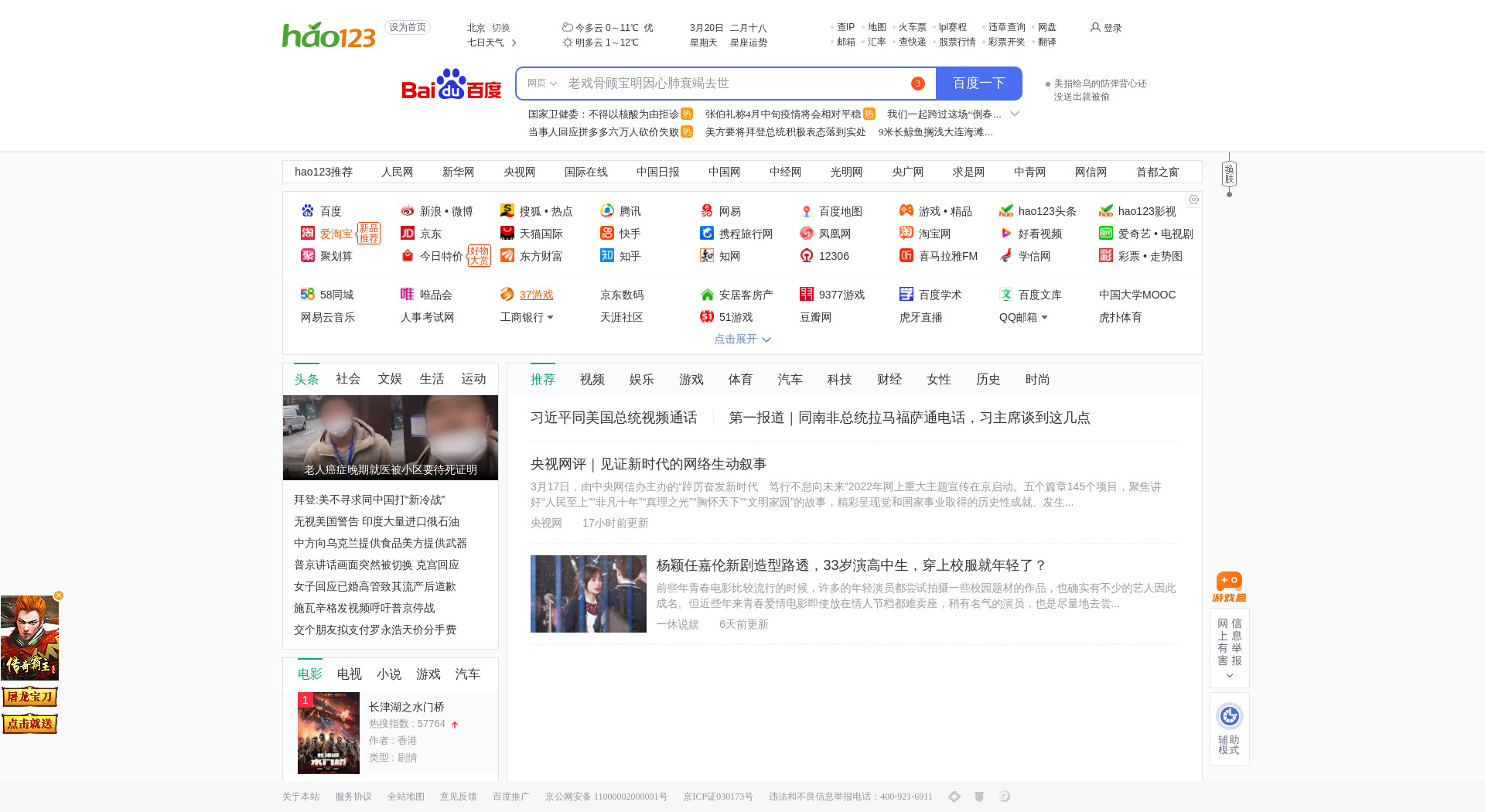Switch city with 切换 link
The width and height of the screenshot is (1485, 812).
(x=501, y=28)
